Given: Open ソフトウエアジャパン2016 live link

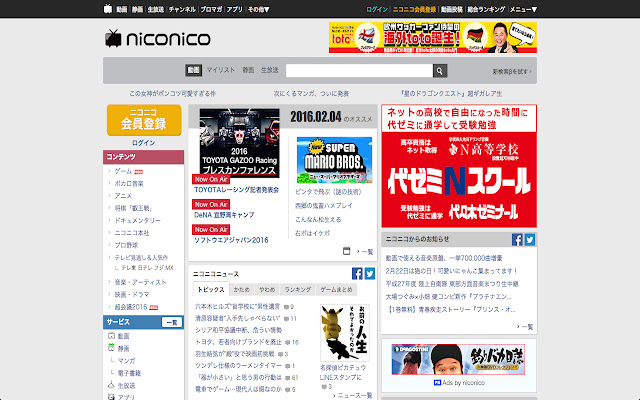Looking at the screenshot, I should (231, 240).
